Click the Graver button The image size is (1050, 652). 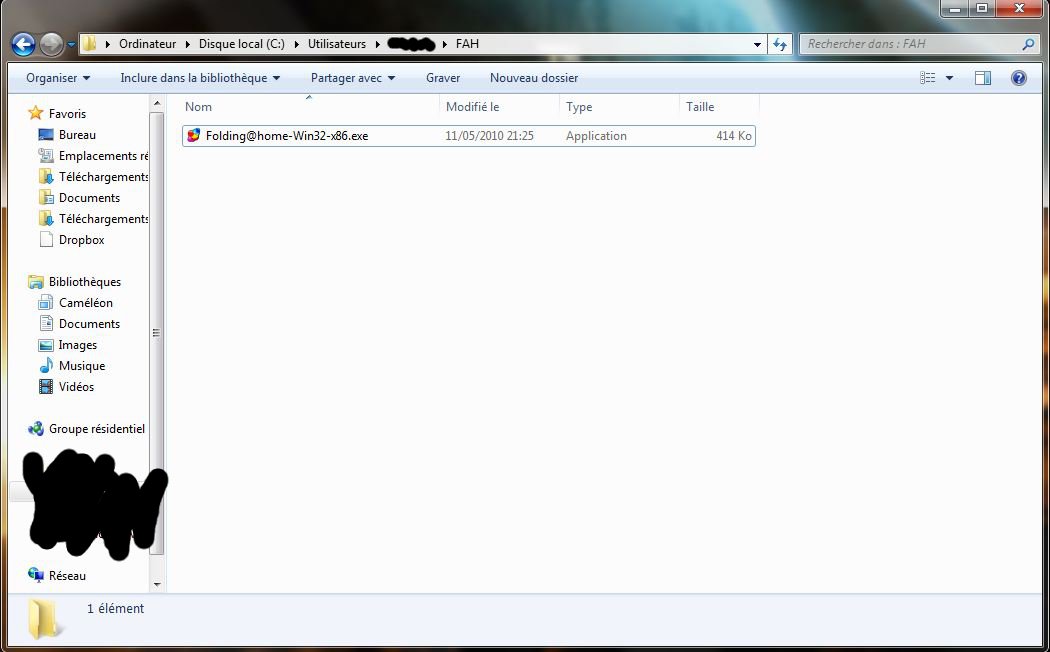(x=443, y=78)
